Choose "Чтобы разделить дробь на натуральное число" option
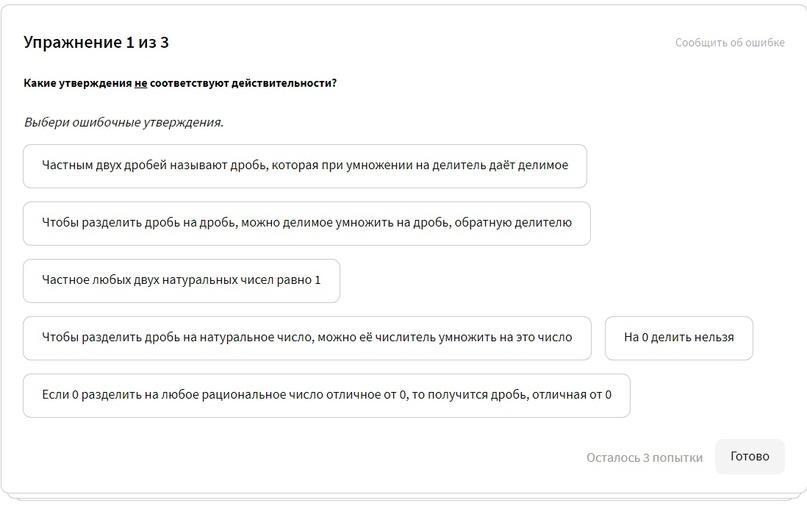The image size is (807, 506). point(306,338)
